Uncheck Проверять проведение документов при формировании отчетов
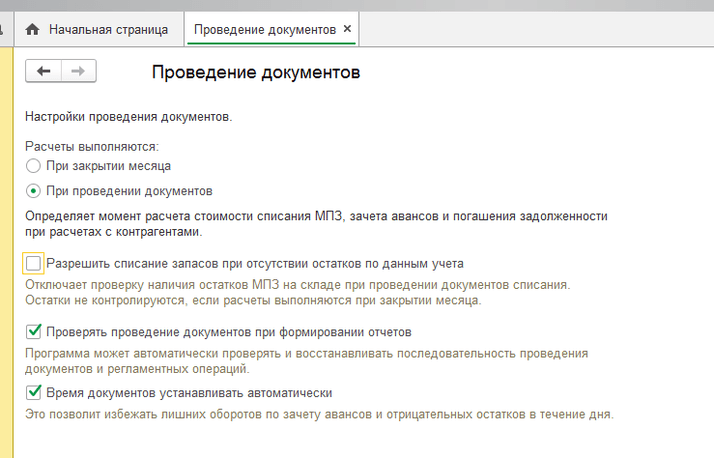The height and width of the screenshot is (458, 714). (34, 331)
